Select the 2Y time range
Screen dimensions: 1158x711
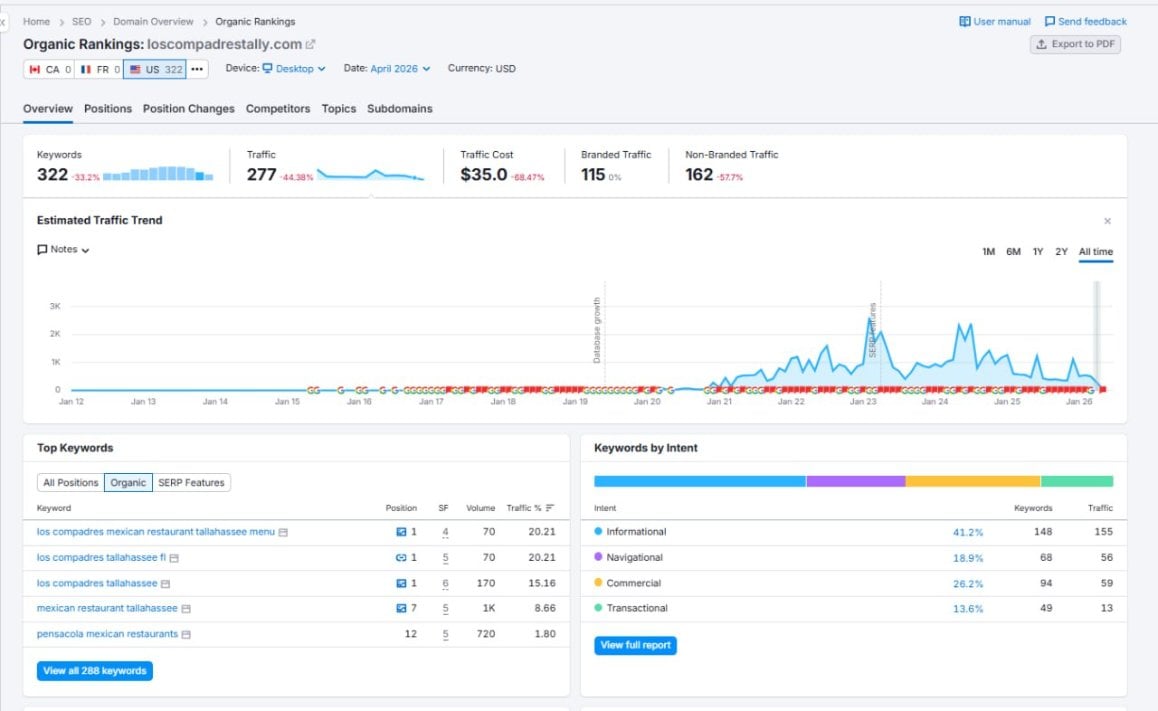[1061, 252]
